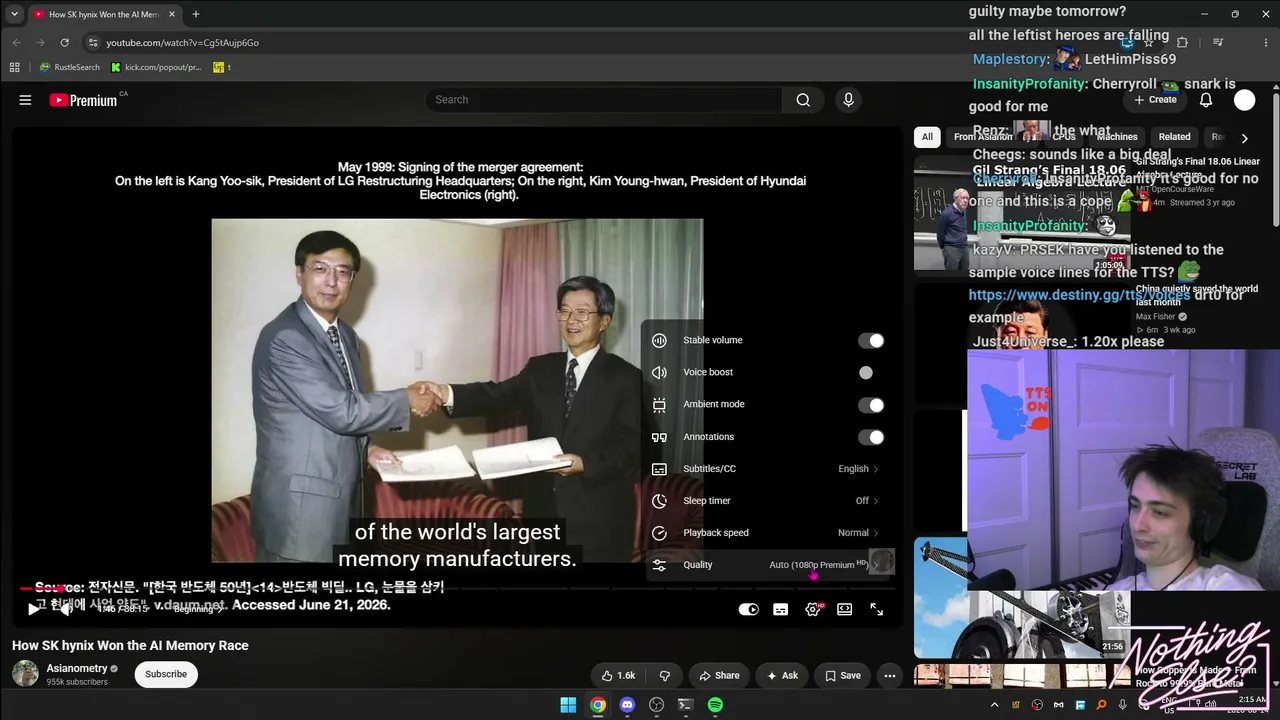
Task: Open OBS Studio from the taskbar
Action: pyautogui.click(x=656, y=705)
